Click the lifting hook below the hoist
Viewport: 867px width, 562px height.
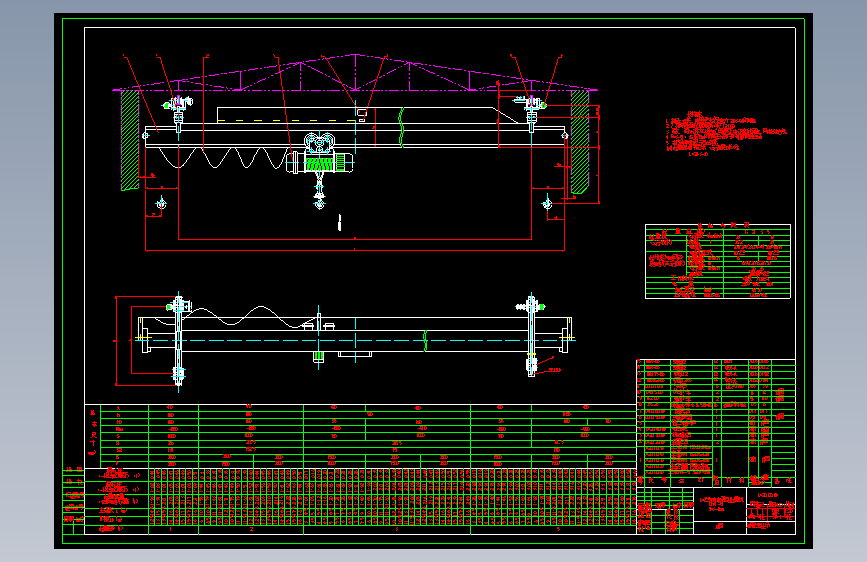tap(319, 192)
